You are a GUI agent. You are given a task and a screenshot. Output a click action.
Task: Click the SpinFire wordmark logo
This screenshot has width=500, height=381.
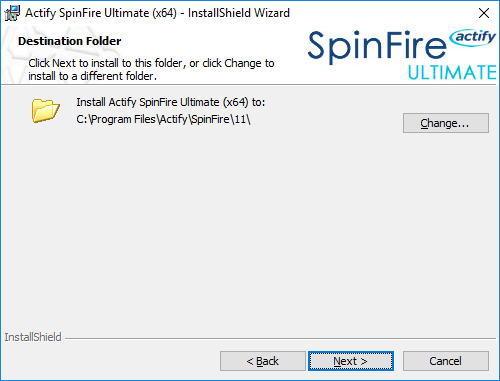pyautogui.click(x=377, y=46)
